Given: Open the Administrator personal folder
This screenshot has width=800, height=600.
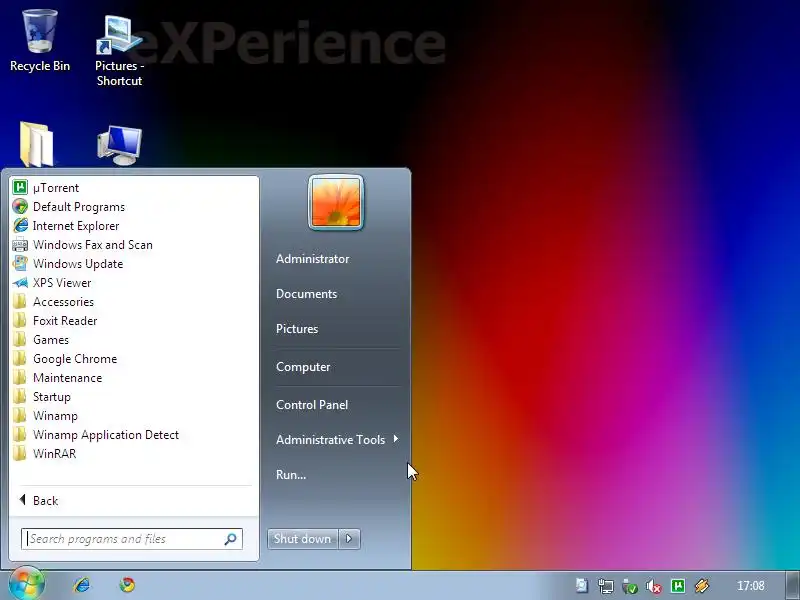Looking at the screenshot, I should click(313, 259).
